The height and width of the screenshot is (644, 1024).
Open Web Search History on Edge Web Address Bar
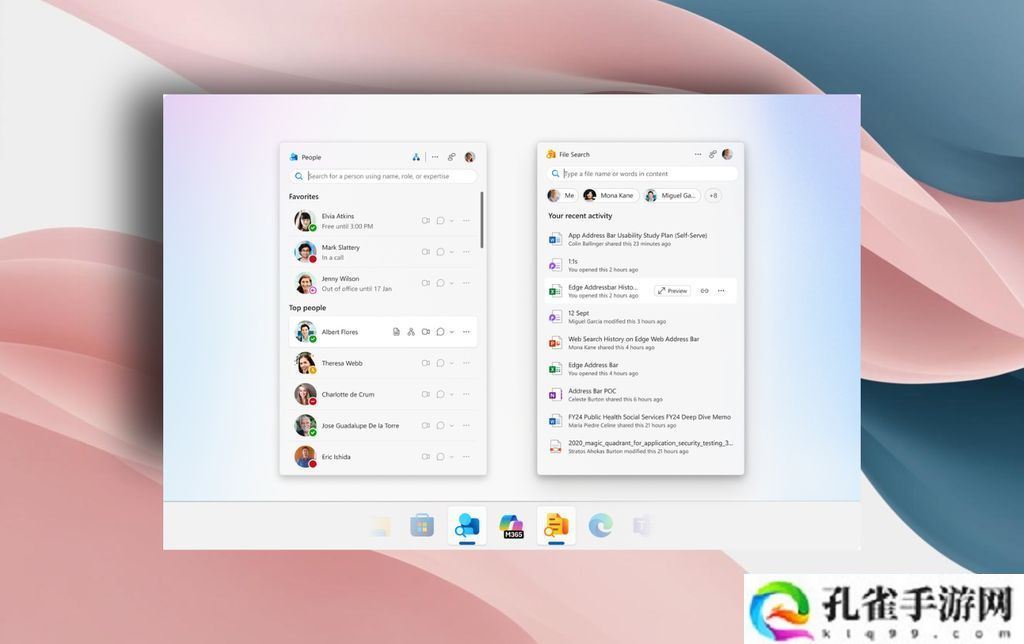pyautogui.click(x=641, y=343)
